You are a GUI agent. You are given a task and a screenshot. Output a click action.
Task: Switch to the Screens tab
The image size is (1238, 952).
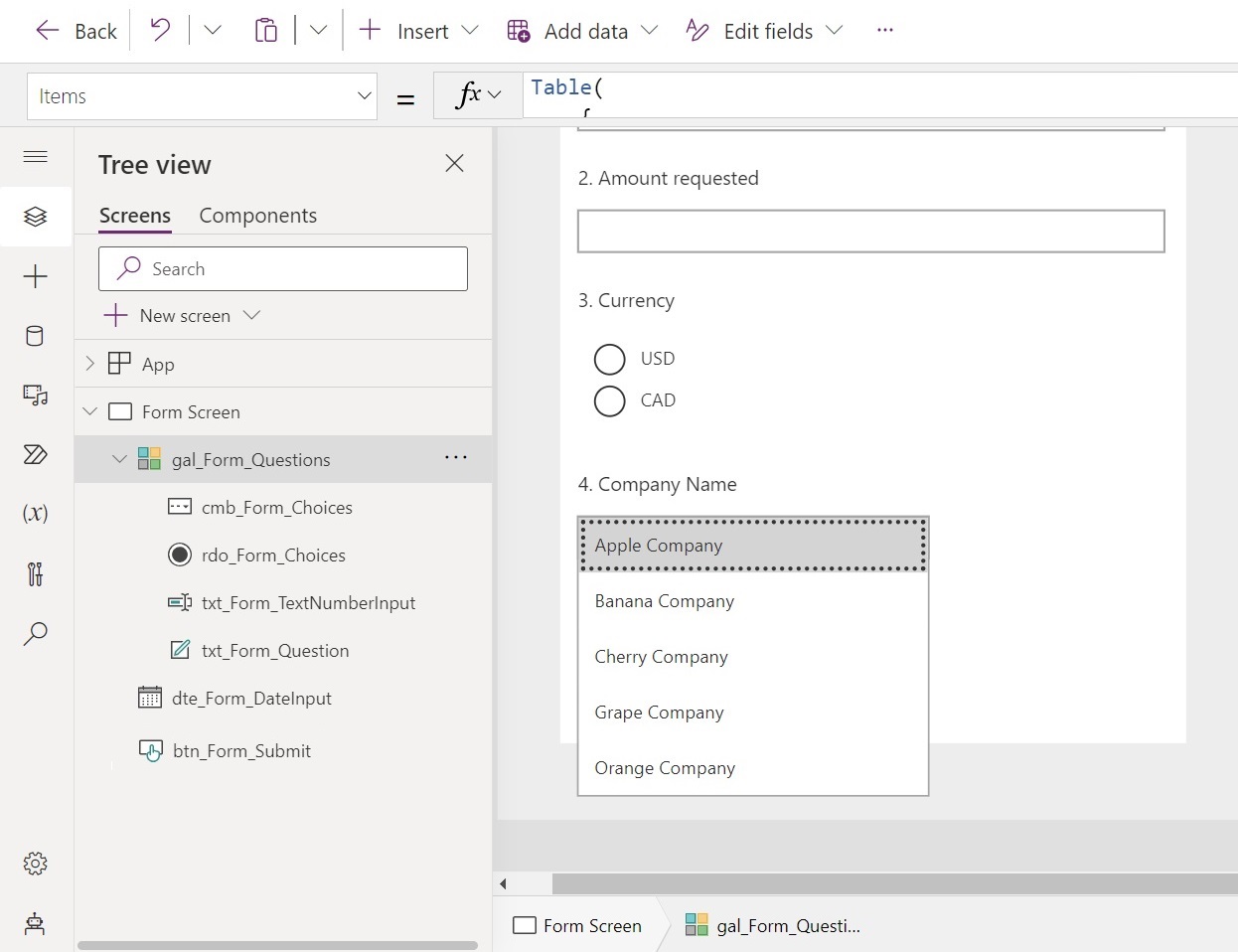134,215
